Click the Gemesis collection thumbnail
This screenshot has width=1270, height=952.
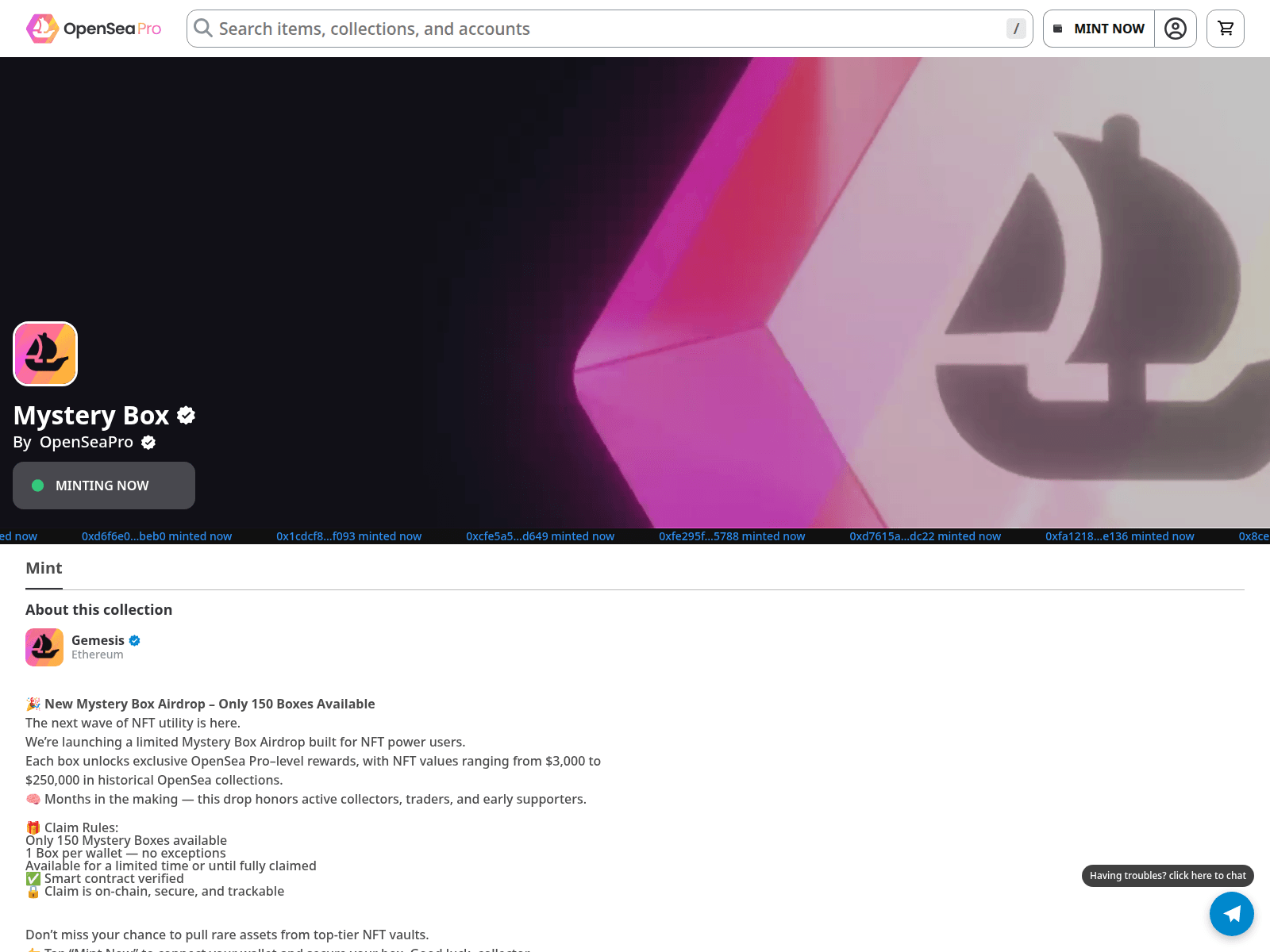click(44, 647)
